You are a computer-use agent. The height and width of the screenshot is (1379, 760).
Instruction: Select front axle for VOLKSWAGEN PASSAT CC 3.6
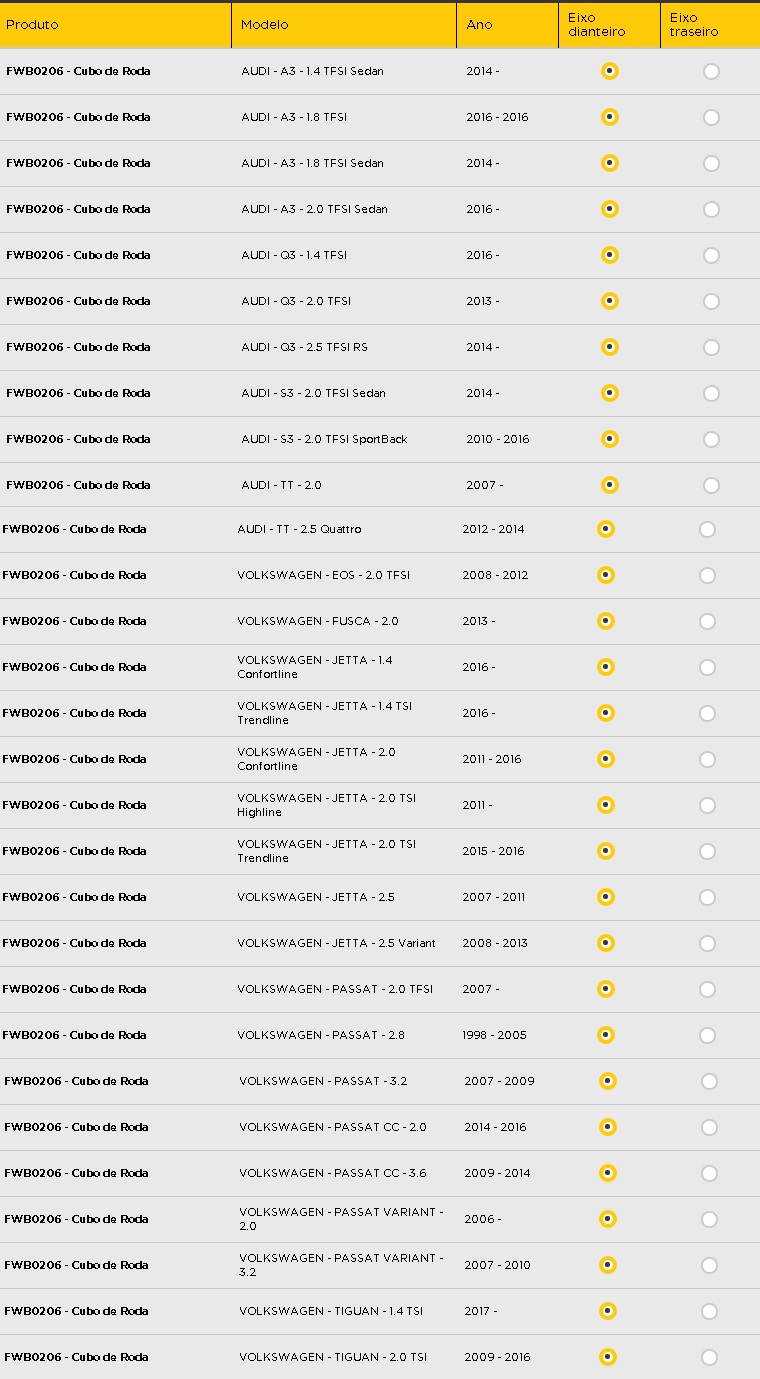click(x=608, y=1173)
